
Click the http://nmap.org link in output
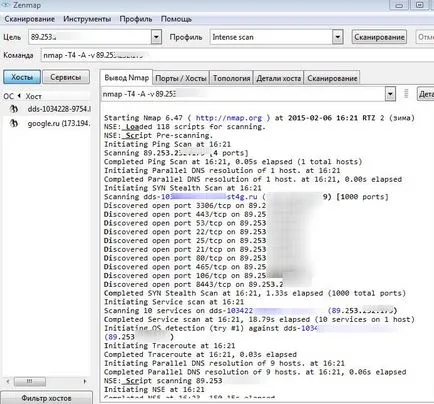(x=228, y=118)
